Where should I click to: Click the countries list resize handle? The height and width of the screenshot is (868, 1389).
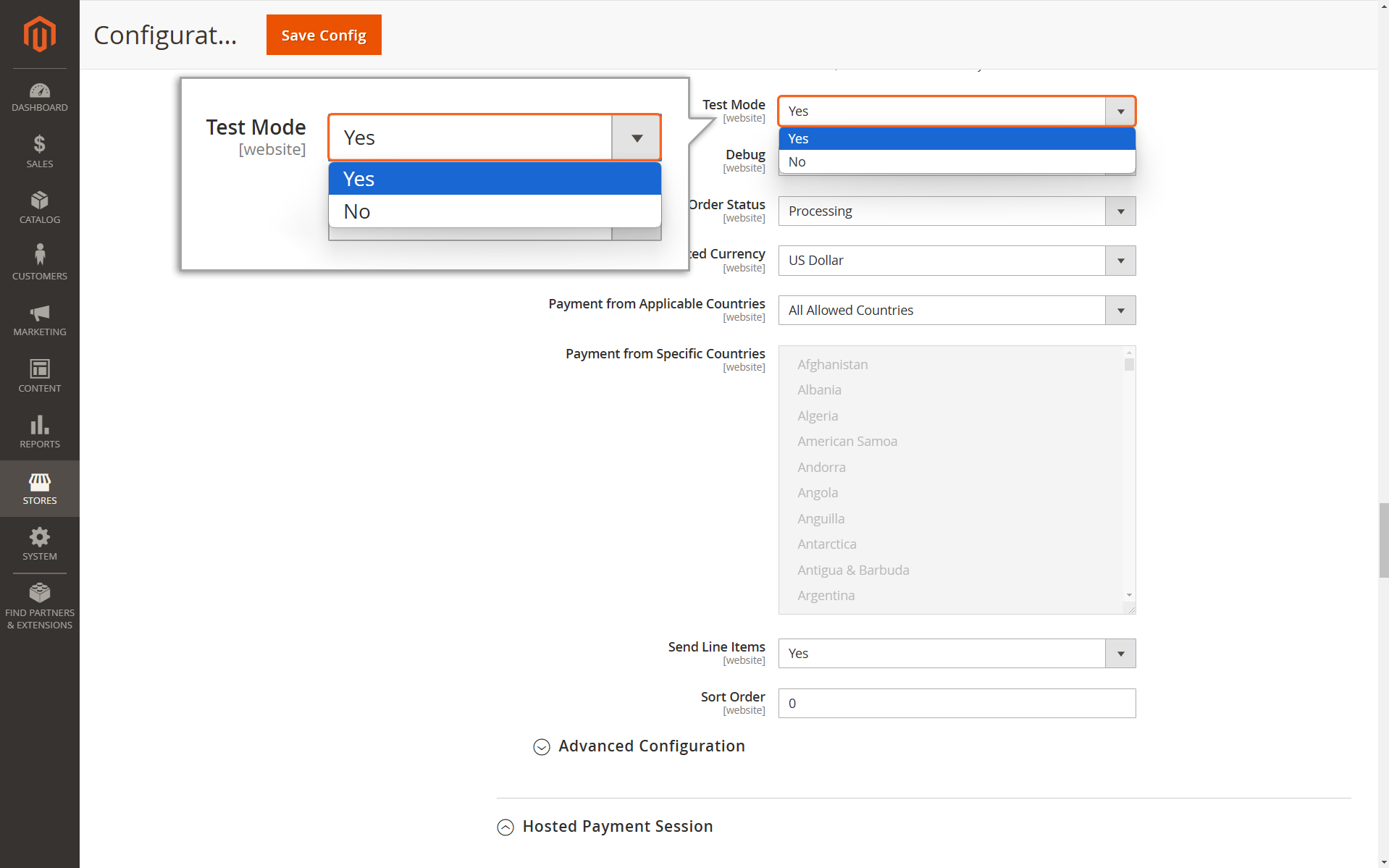1130,609
